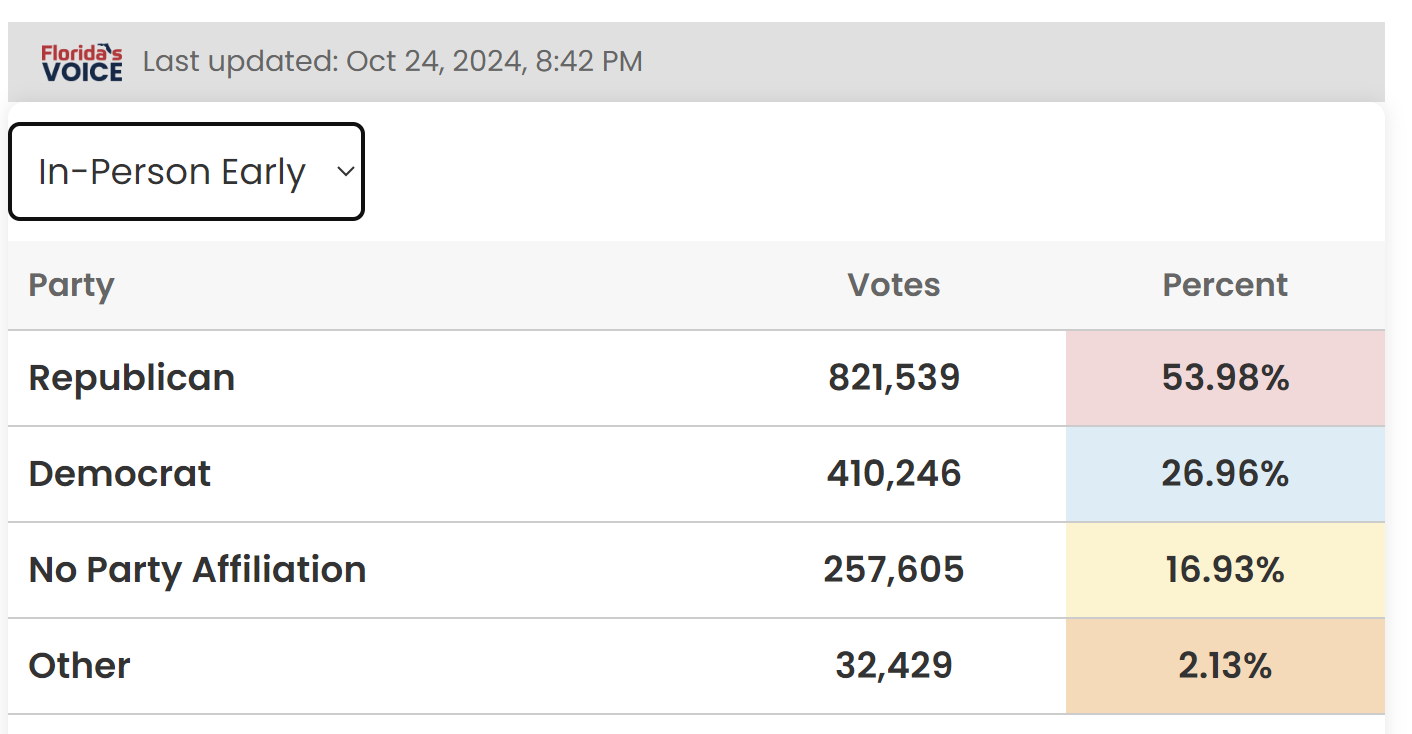Click the 257,605 votes cell
This screenshot has width=1412, height=734.
point(894,570)
